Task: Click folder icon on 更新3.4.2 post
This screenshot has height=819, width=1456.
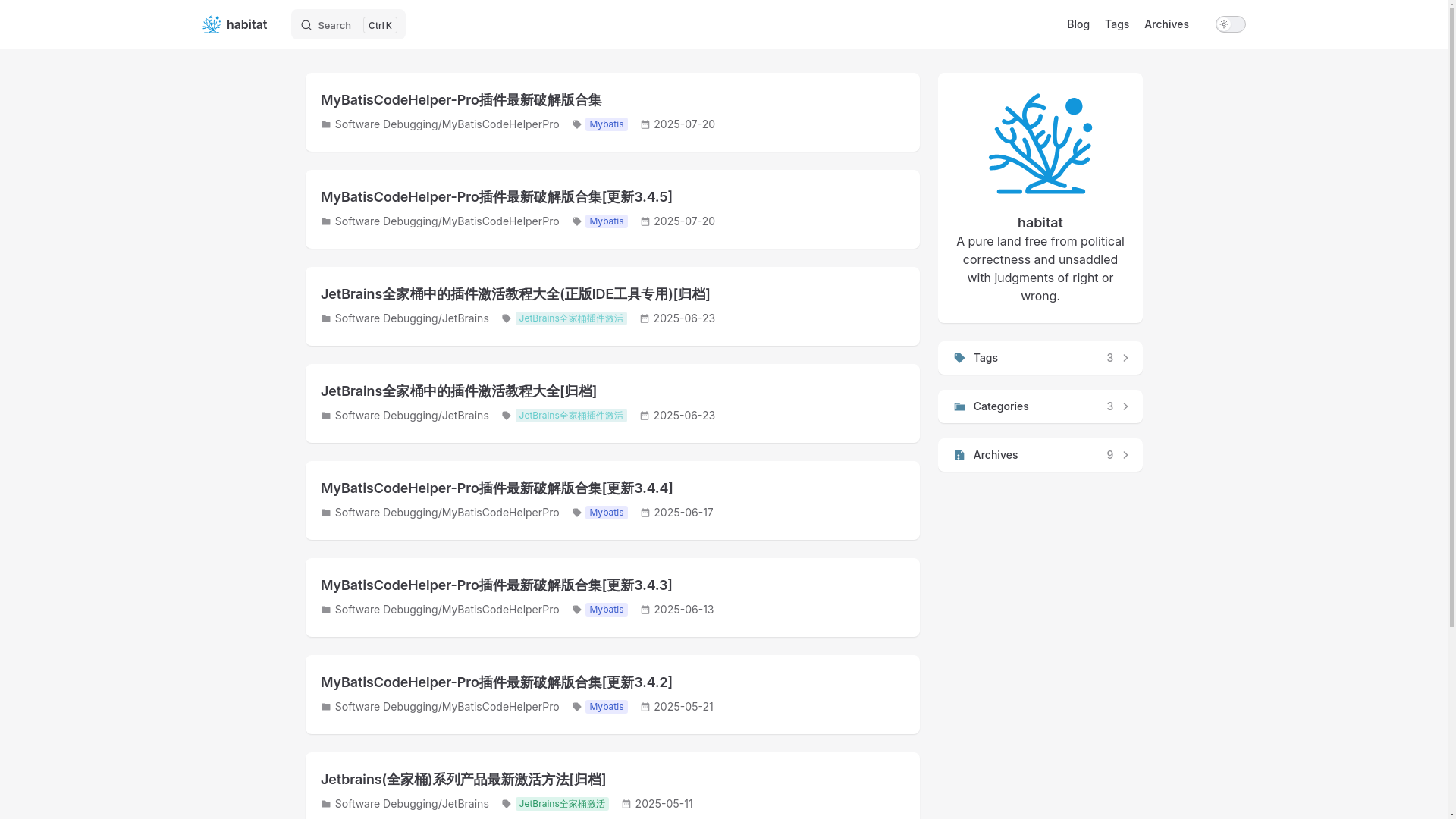Action: point(326,707)
